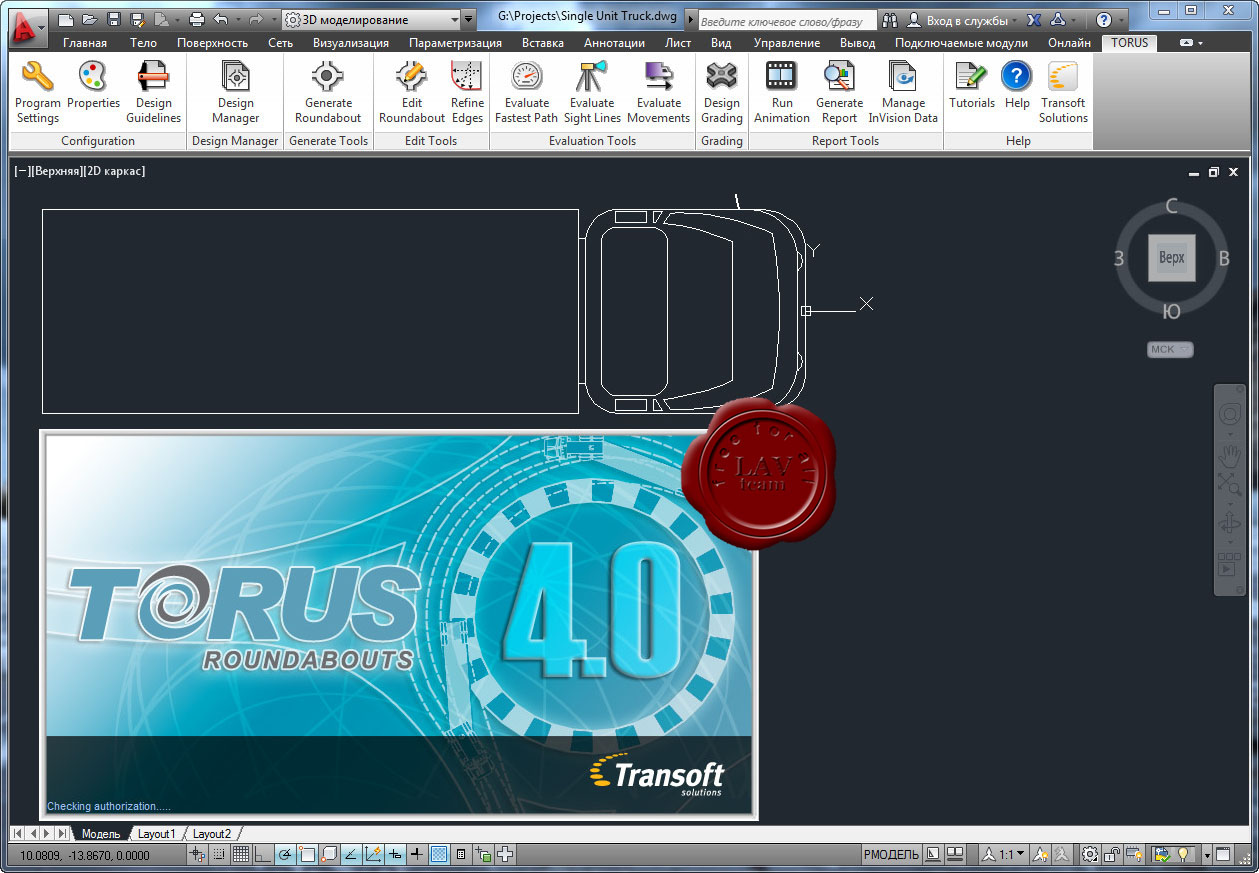Toggle polar tracking in status bar

pyautogui.click(x=285, y=854)
